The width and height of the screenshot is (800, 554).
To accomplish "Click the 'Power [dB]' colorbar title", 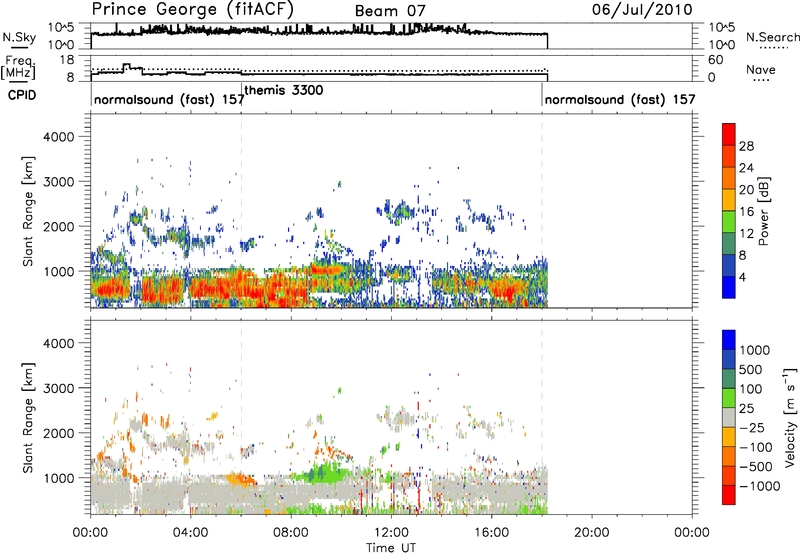I will tap(763, 211).
